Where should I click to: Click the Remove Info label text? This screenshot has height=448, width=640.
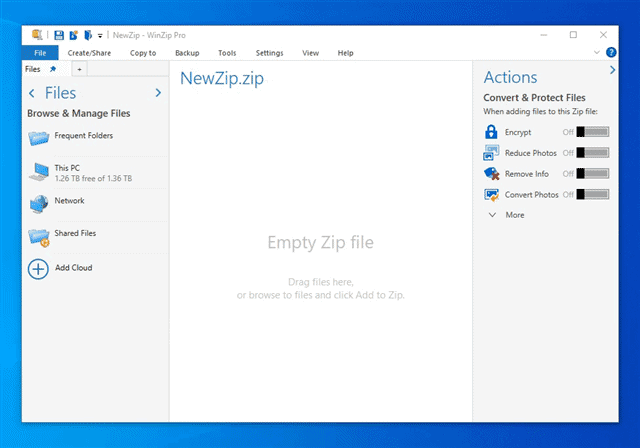coord(527,174)
